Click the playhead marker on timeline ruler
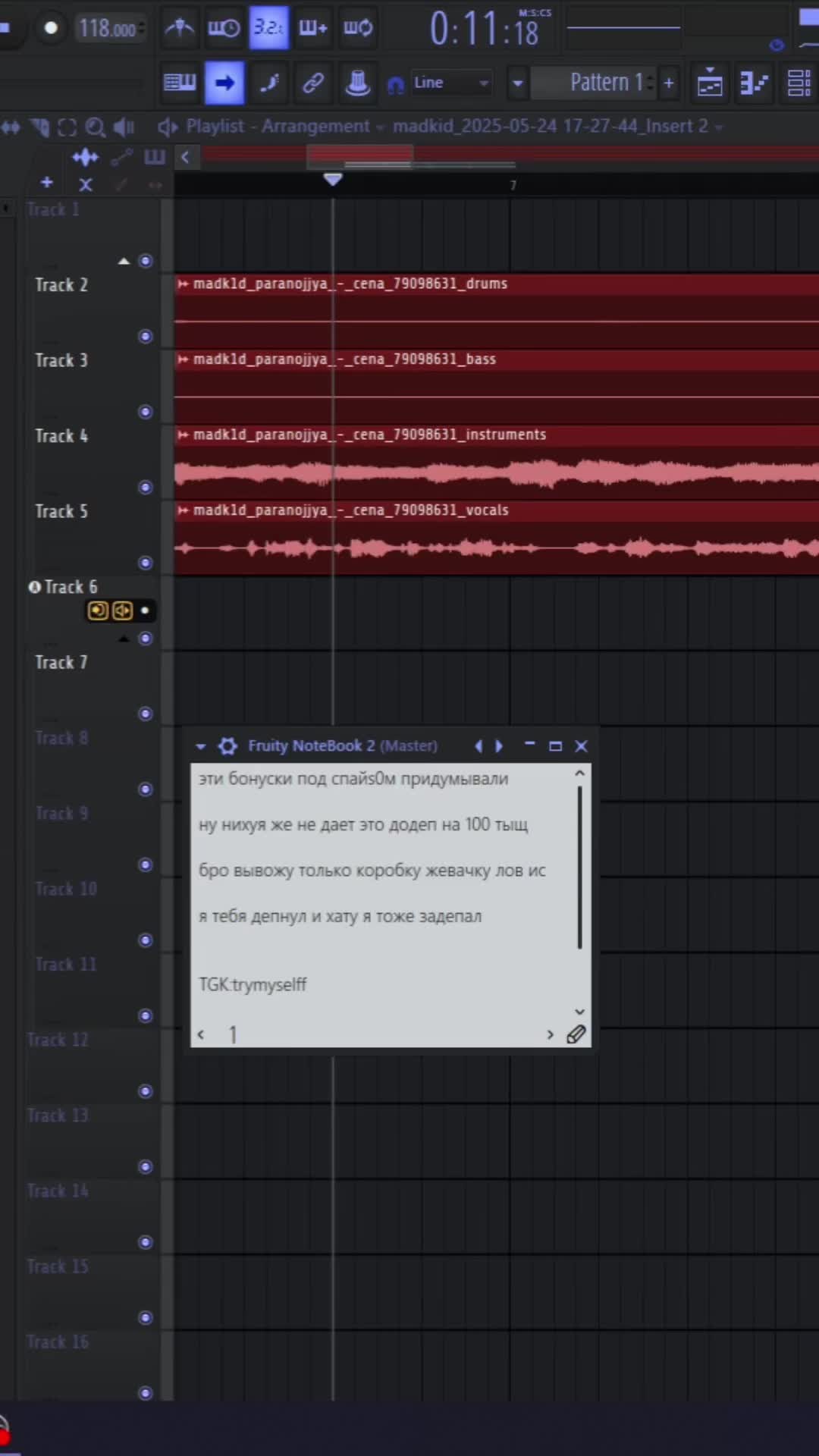 pos(332,179)
